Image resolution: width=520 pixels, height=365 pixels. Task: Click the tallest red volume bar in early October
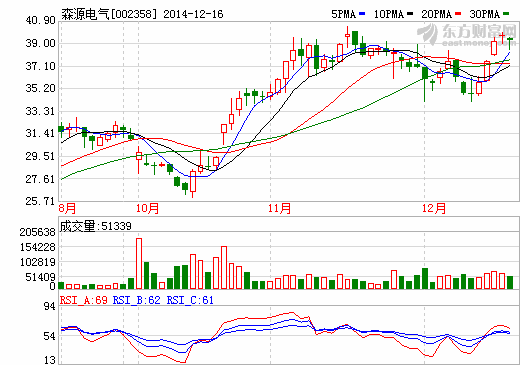[x=139, y=263]
